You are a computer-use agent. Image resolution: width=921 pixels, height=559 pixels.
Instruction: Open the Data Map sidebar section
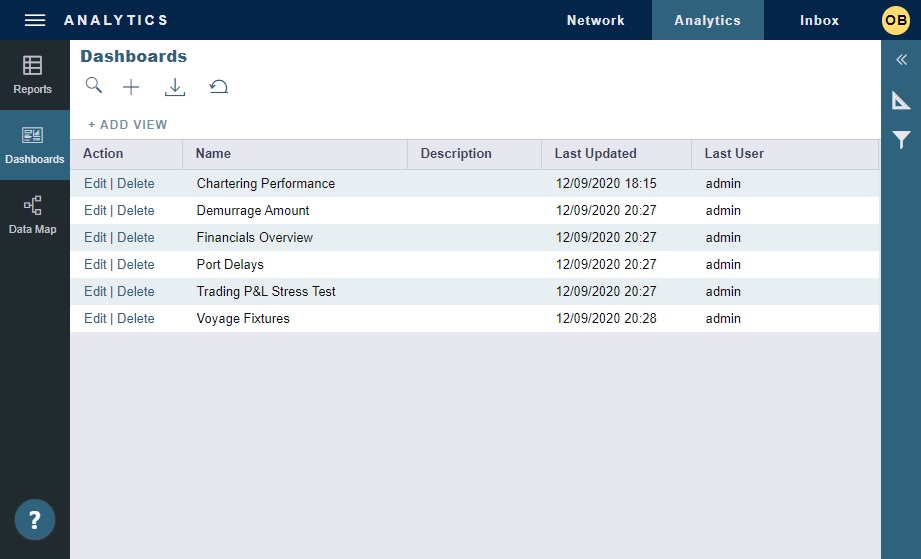click(33, 215)
